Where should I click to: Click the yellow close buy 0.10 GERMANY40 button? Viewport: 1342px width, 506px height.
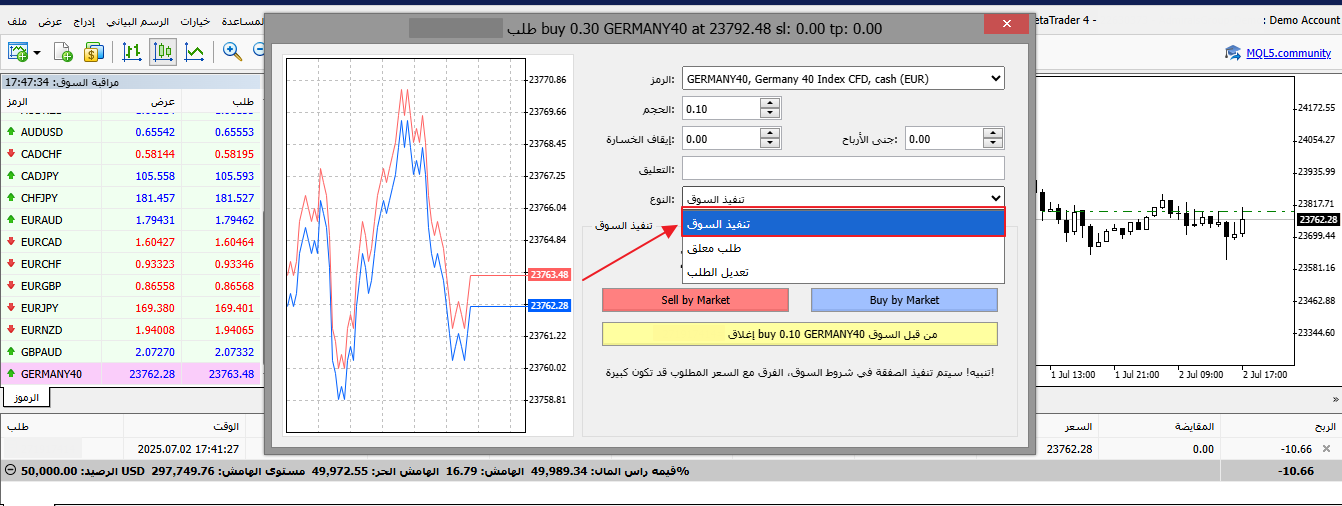click(800, 334)
